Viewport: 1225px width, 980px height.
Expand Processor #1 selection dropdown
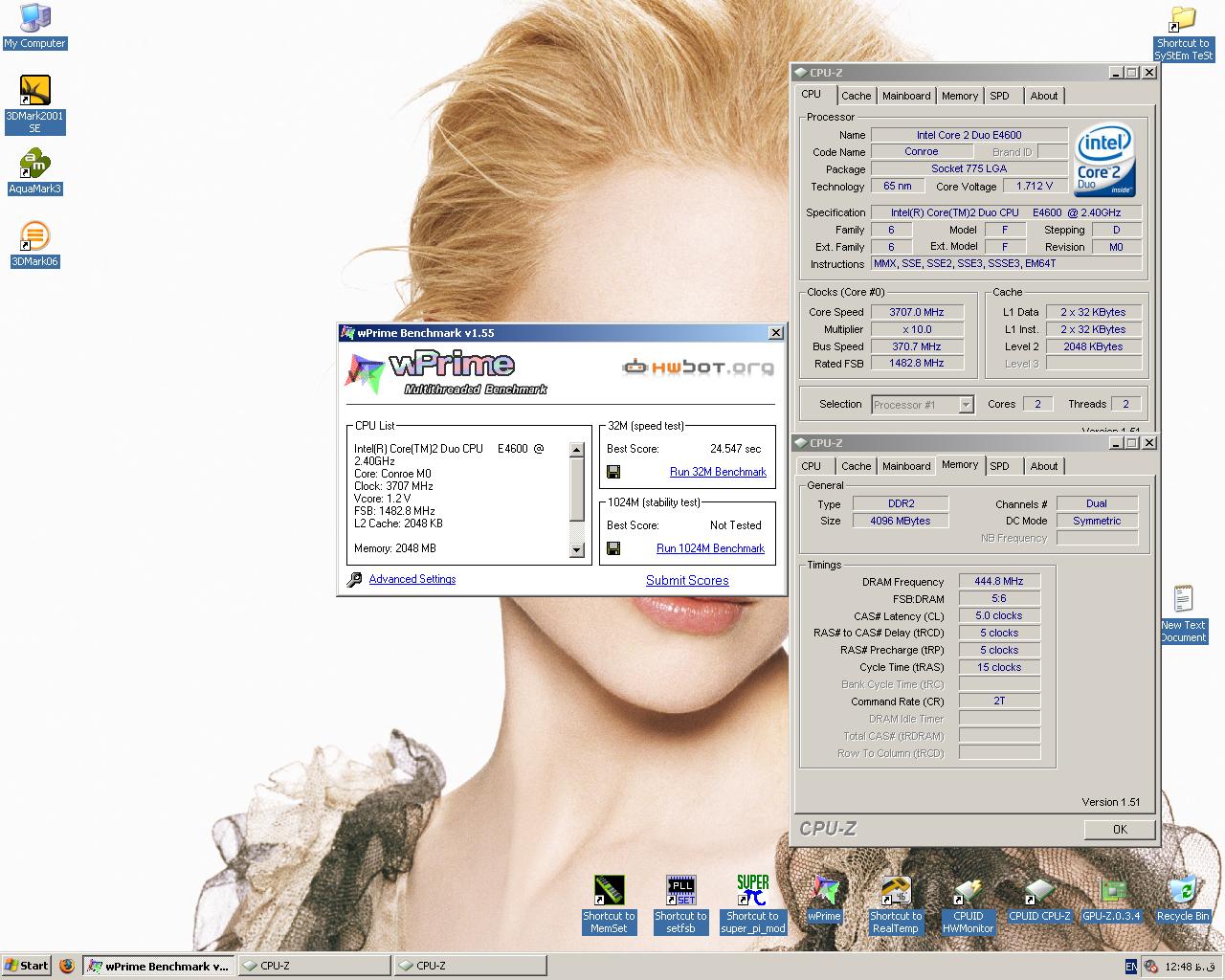click(x=966, y=405)
